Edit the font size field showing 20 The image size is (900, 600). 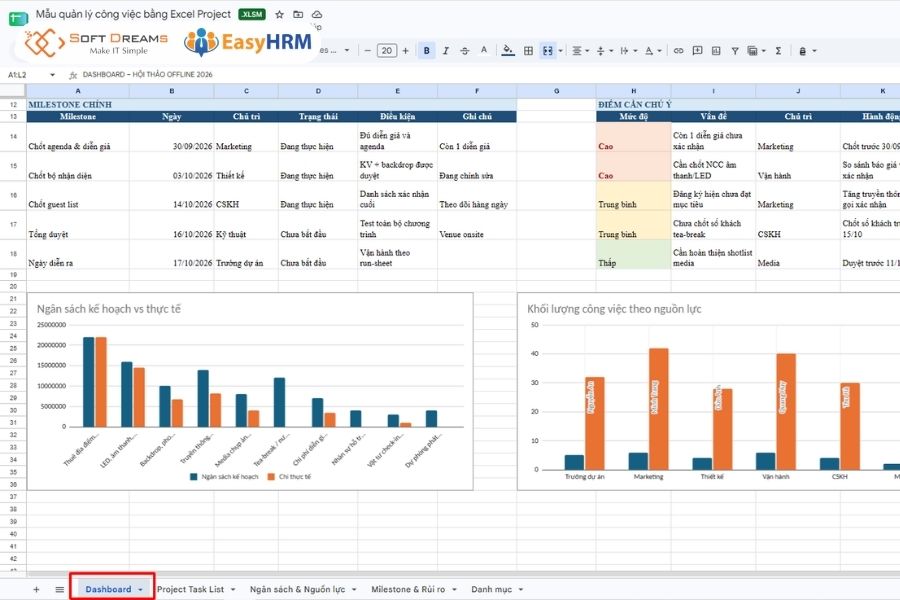[x=387, y=51]
